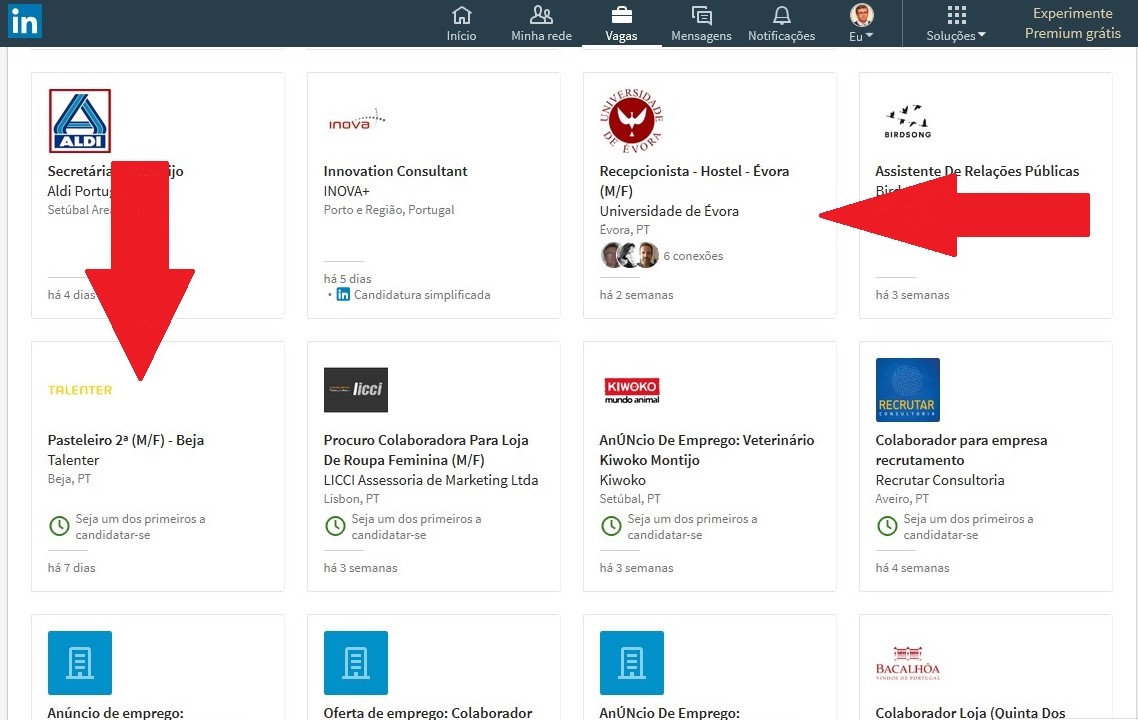Open Colaborador Loja (Quinta Dos job
The width and height of the screenshot is (1138, 720).
coord(970,713)
